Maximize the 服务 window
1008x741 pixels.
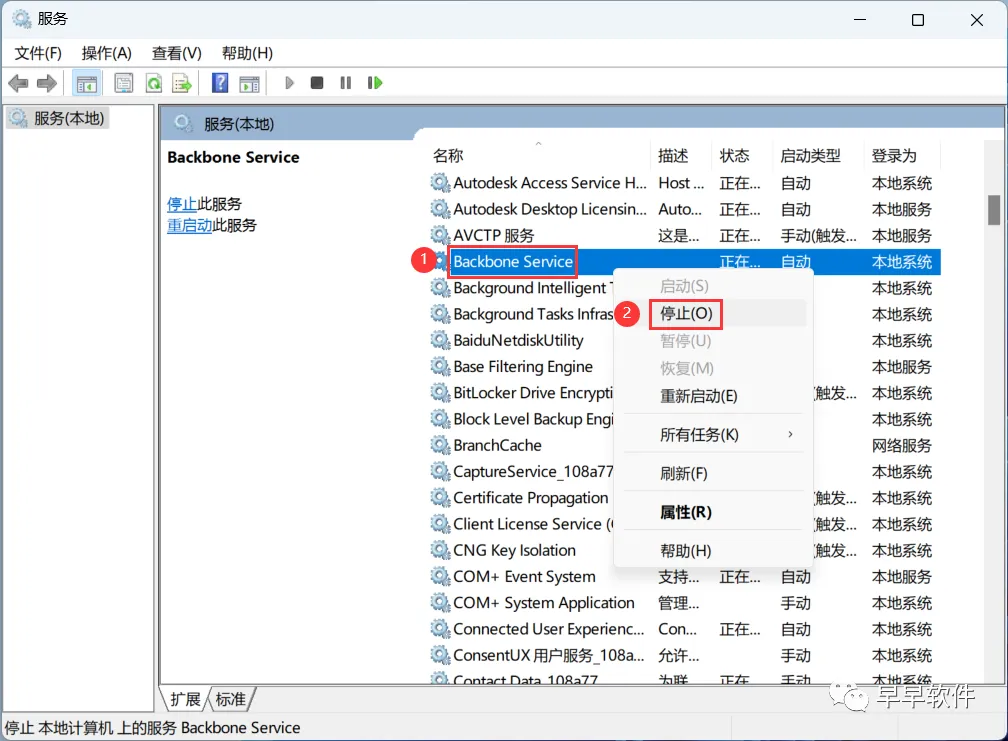(x=918, y=20)
